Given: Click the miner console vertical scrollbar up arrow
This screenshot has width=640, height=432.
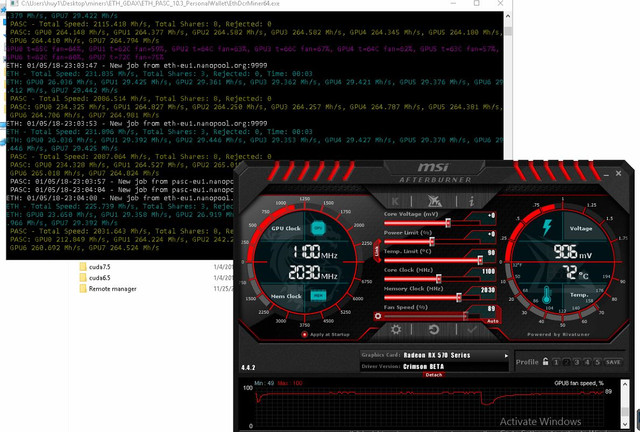Looking at the screenshot, I should tap(508, 16).
